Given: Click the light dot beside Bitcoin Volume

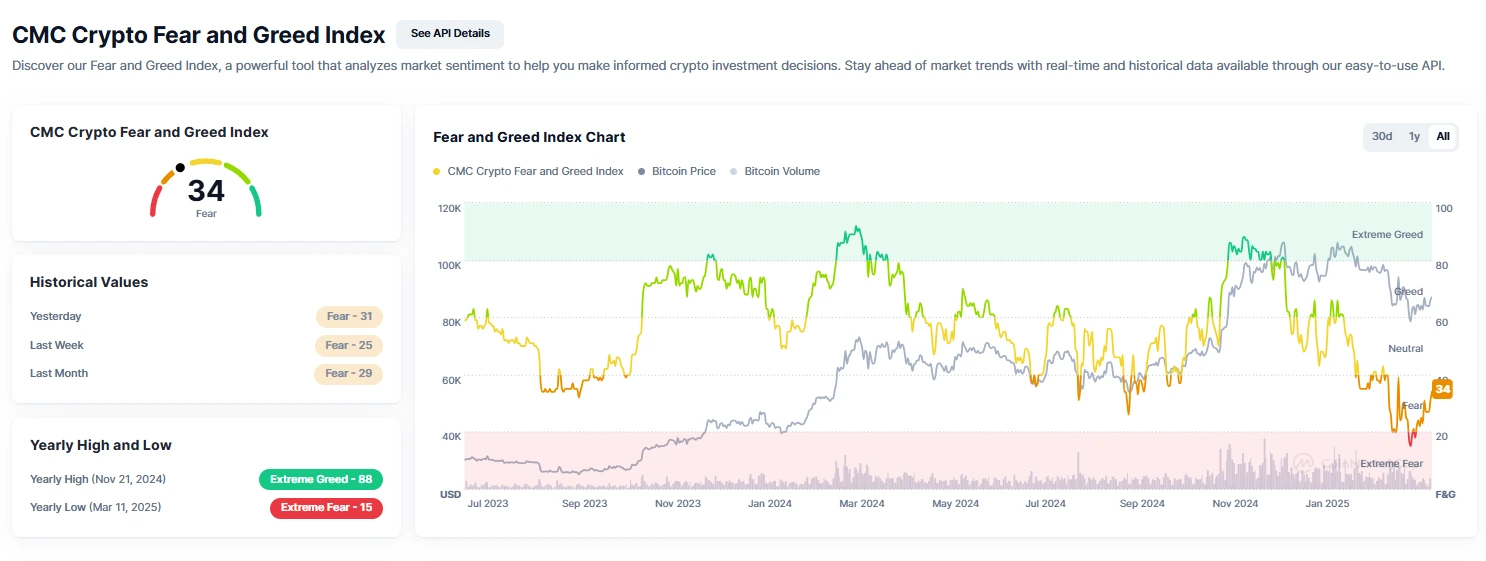Looking at the screenshot, I should pyautogui.click(x=734, y=172).
